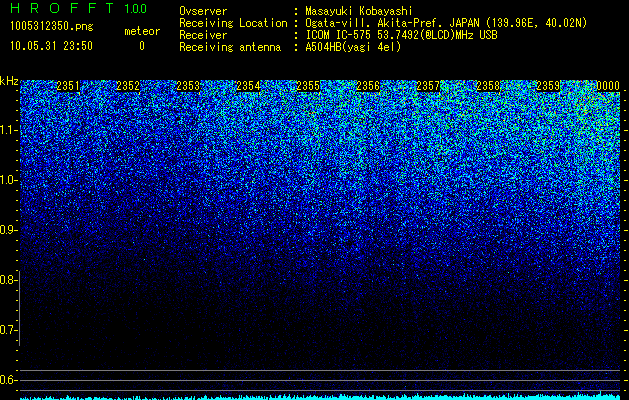
Task: Click the 0.9 kHz axis label
Action: coord(8,230)
